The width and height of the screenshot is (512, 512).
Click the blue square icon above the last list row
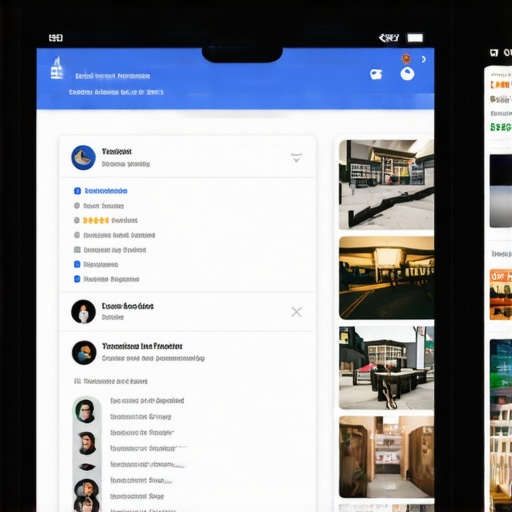pos(77,264)
